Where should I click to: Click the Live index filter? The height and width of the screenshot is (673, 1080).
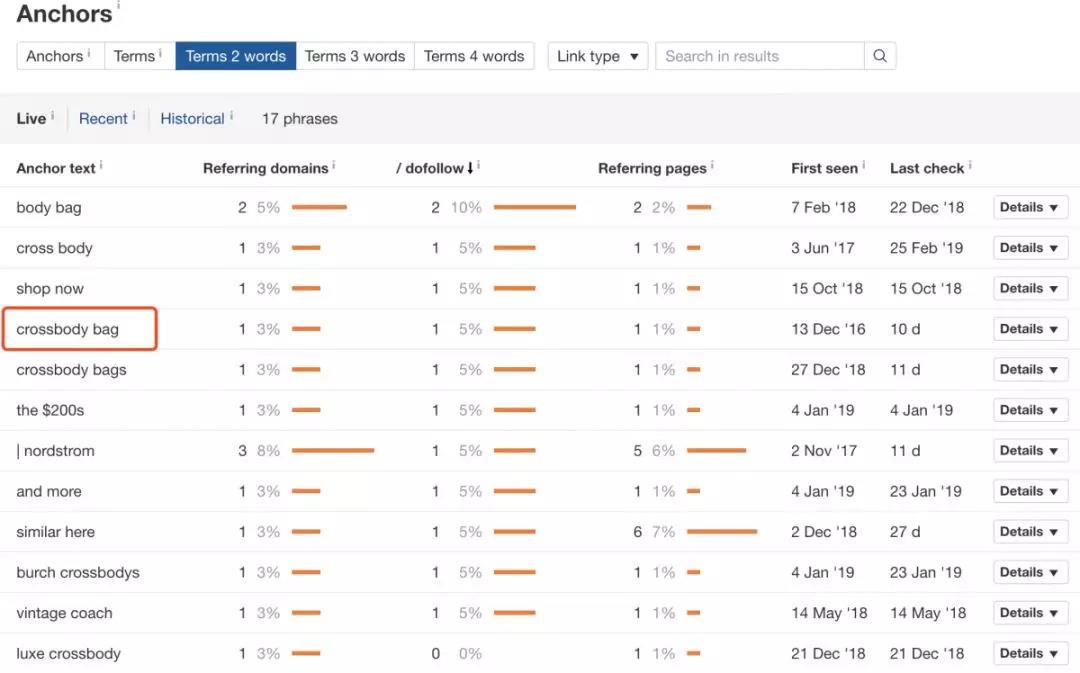click(31, 118)
